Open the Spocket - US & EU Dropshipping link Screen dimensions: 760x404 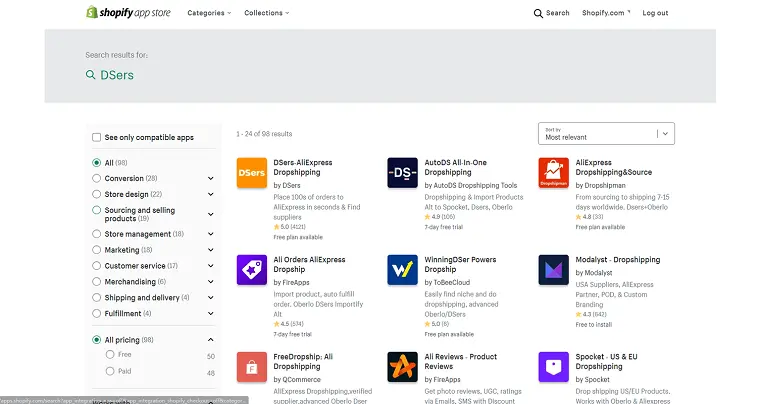click(x=606, y=361)
